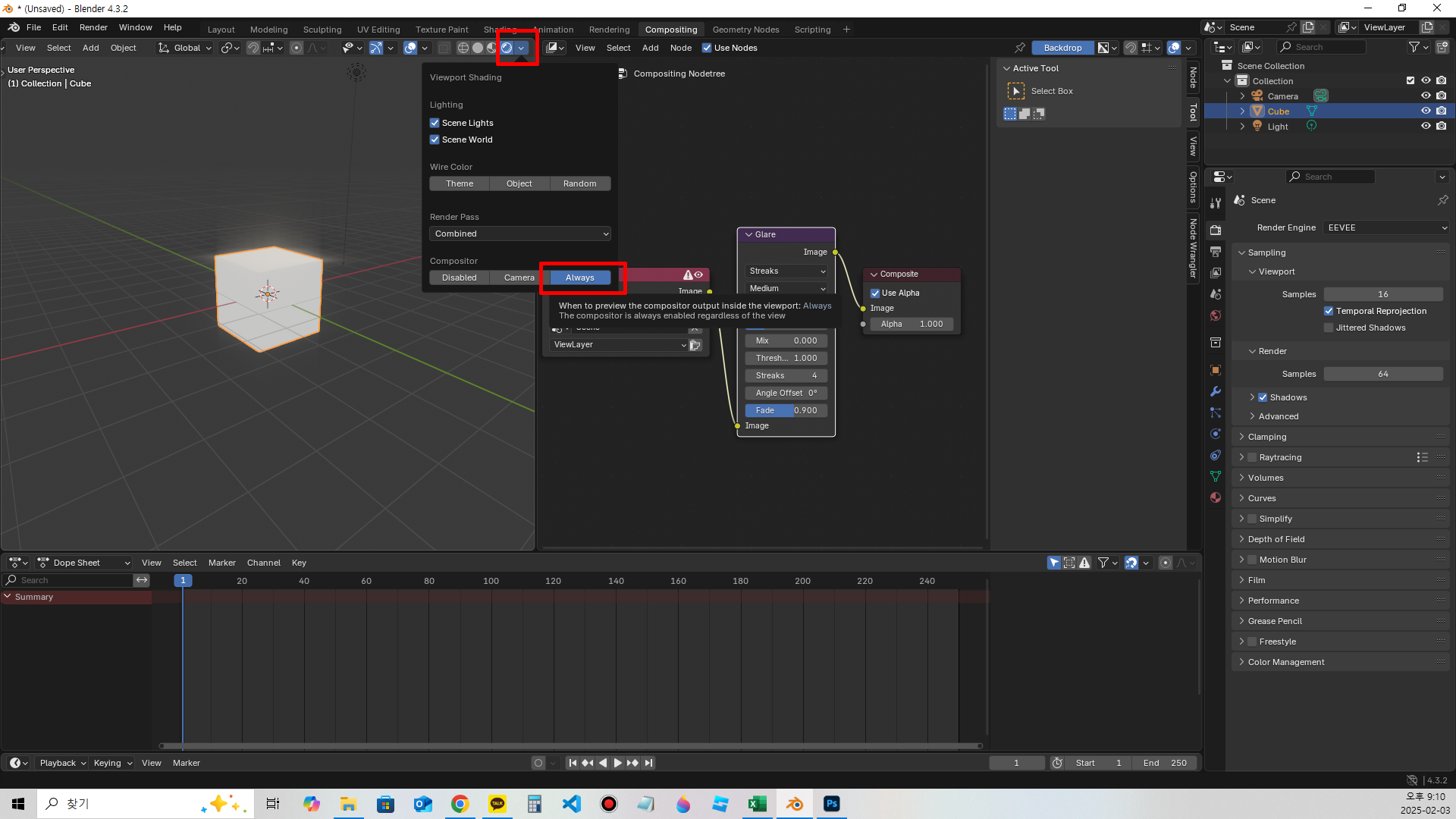Play animation in reverse
Image resolution: width=1456 pixels, height=819 pixels.
point(603,763)
